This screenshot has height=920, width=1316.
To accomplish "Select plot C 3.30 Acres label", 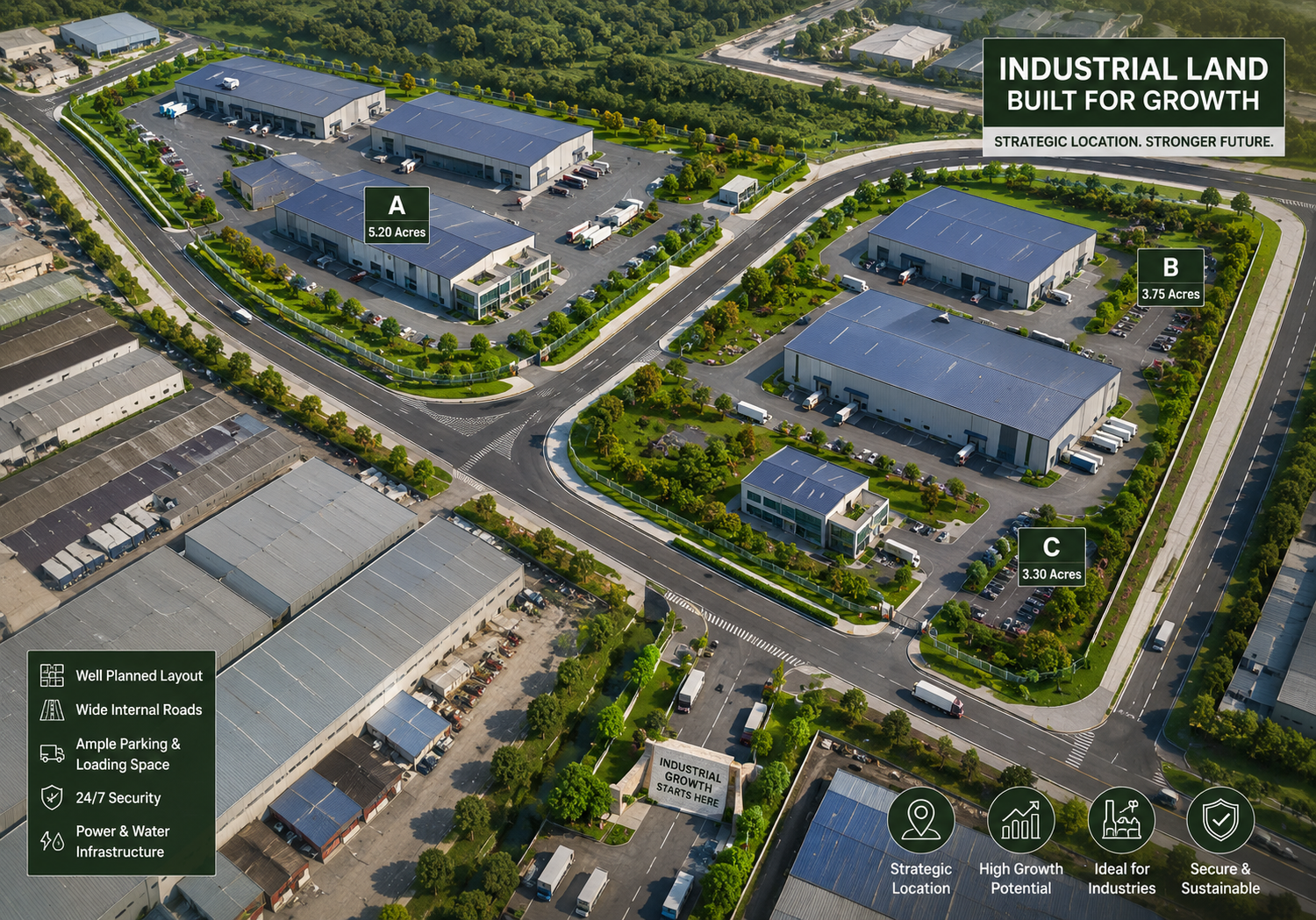I will tap(1052, 557).
